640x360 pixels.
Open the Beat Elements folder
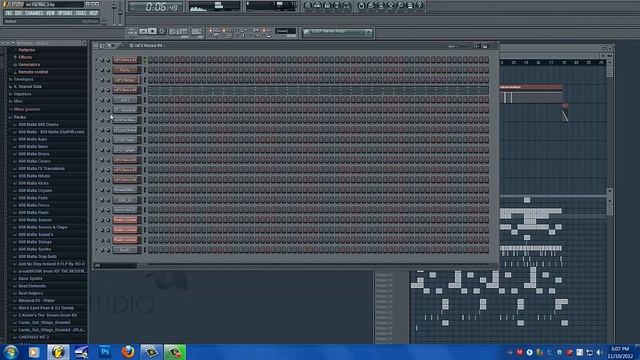pyautogui.click(x=32, y=286)
